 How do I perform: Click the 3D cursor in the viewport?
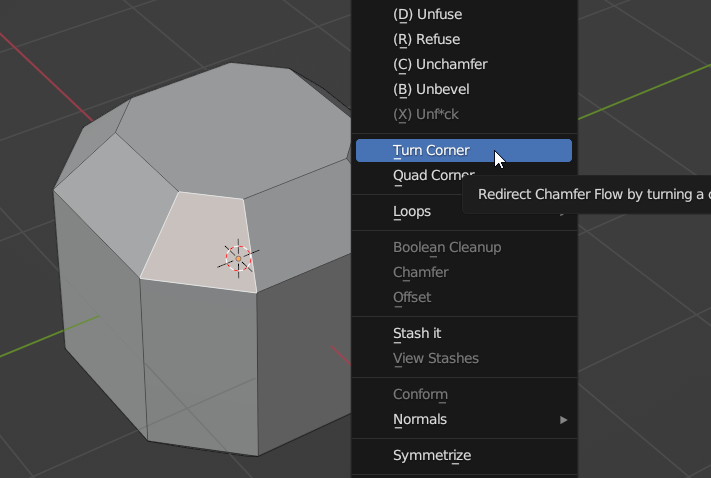[x=238, y=257]
